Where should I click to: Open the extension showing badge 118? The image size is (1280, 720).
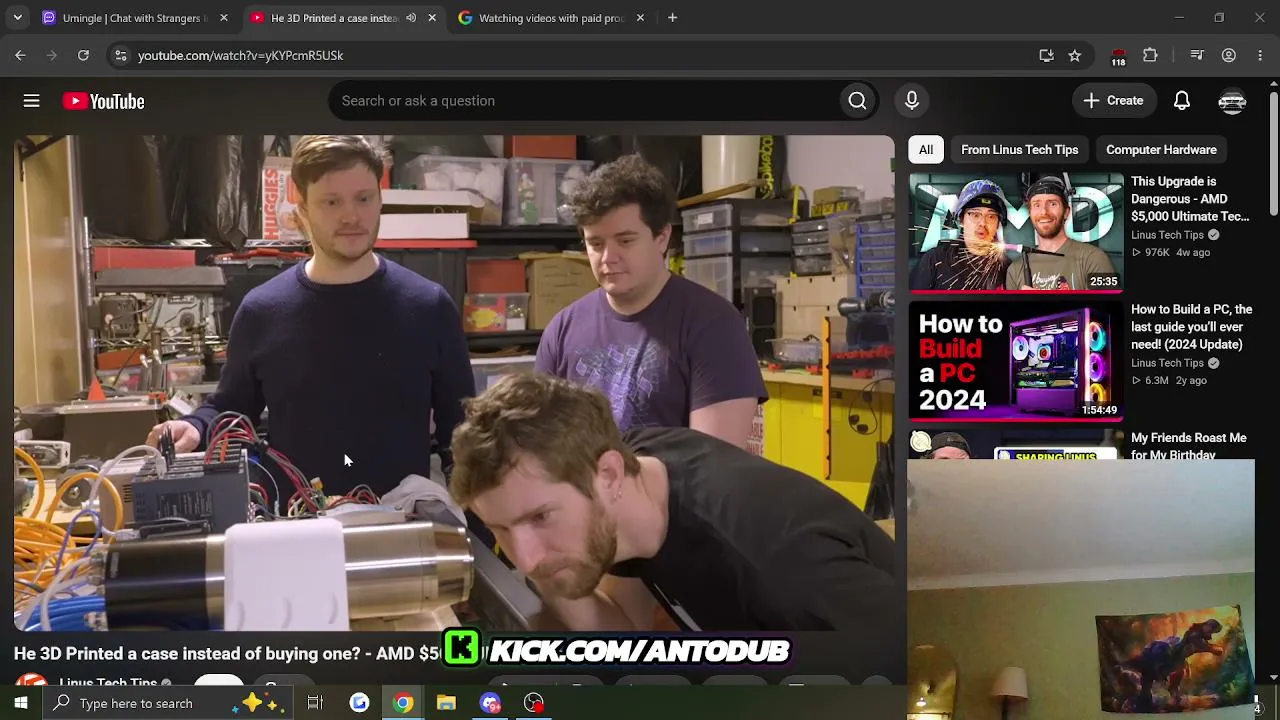(x=1118, y=56)
